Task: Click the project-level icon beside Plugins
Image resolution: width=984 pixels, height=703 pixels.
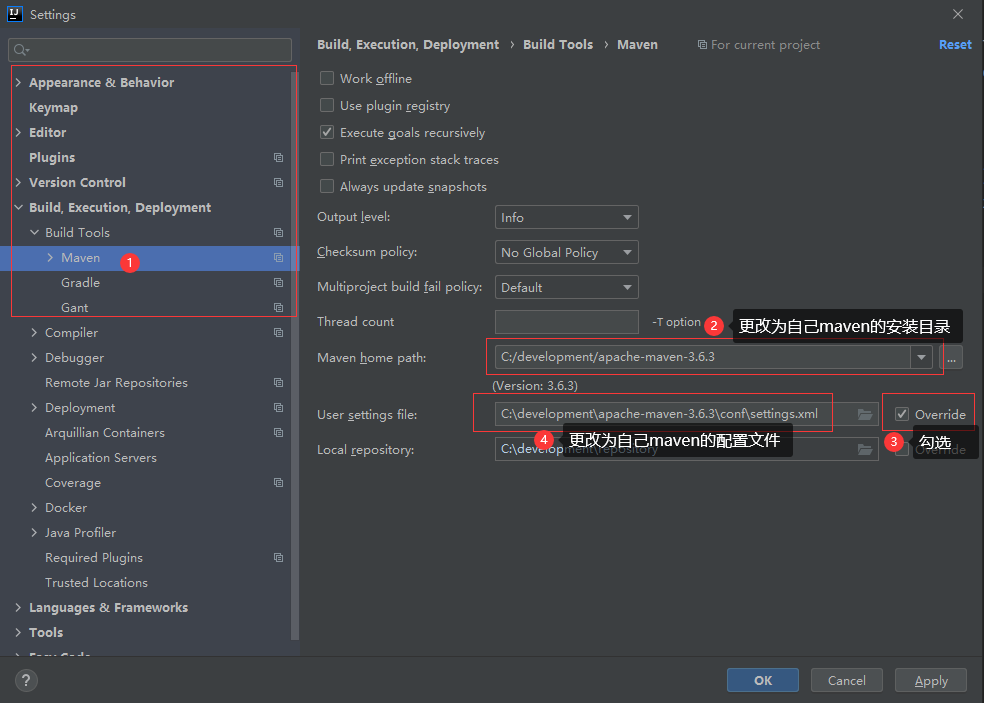Action: point(278,158)
